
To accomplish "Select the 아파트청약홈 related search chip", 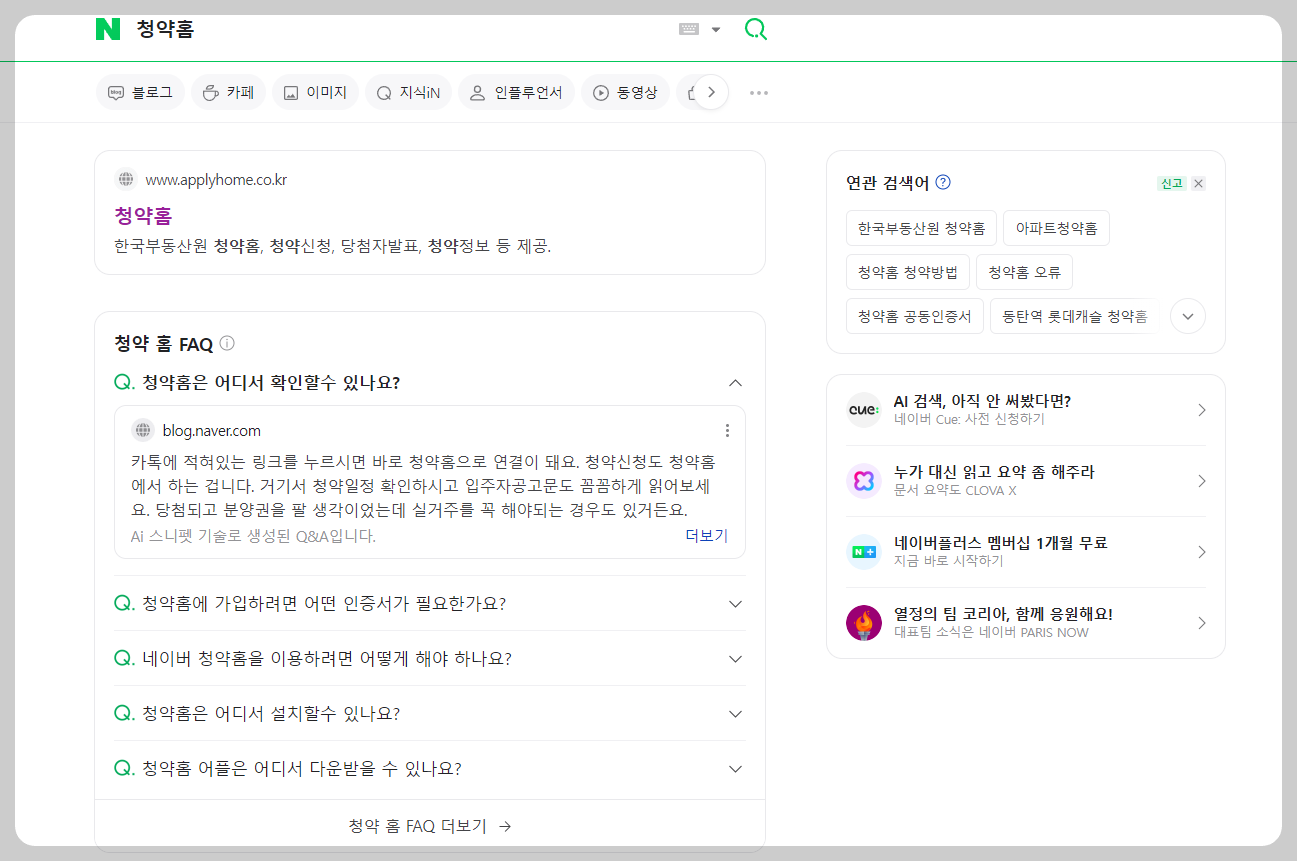I will click(x=1056, y=227).
